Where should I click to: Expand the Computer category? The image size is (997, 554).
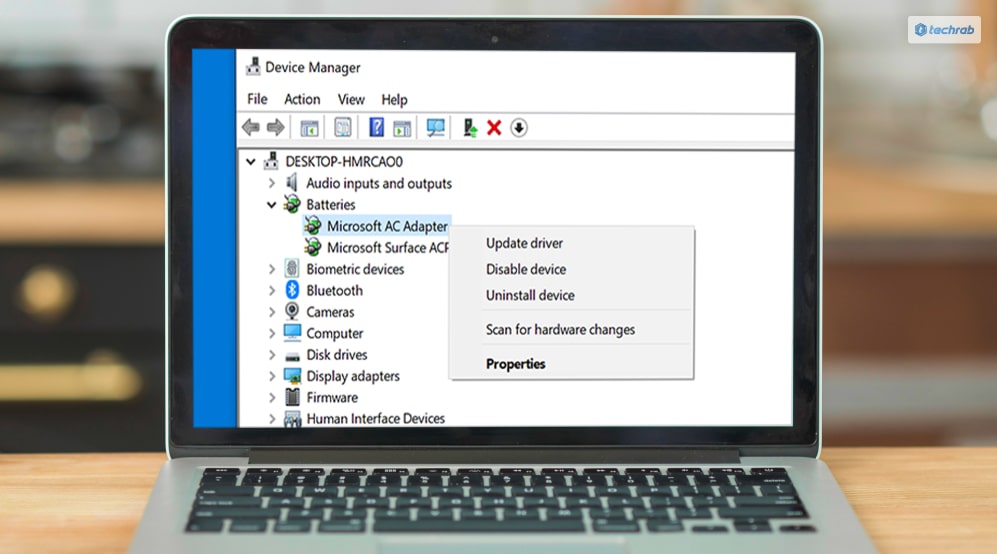(x=272, y=333)
